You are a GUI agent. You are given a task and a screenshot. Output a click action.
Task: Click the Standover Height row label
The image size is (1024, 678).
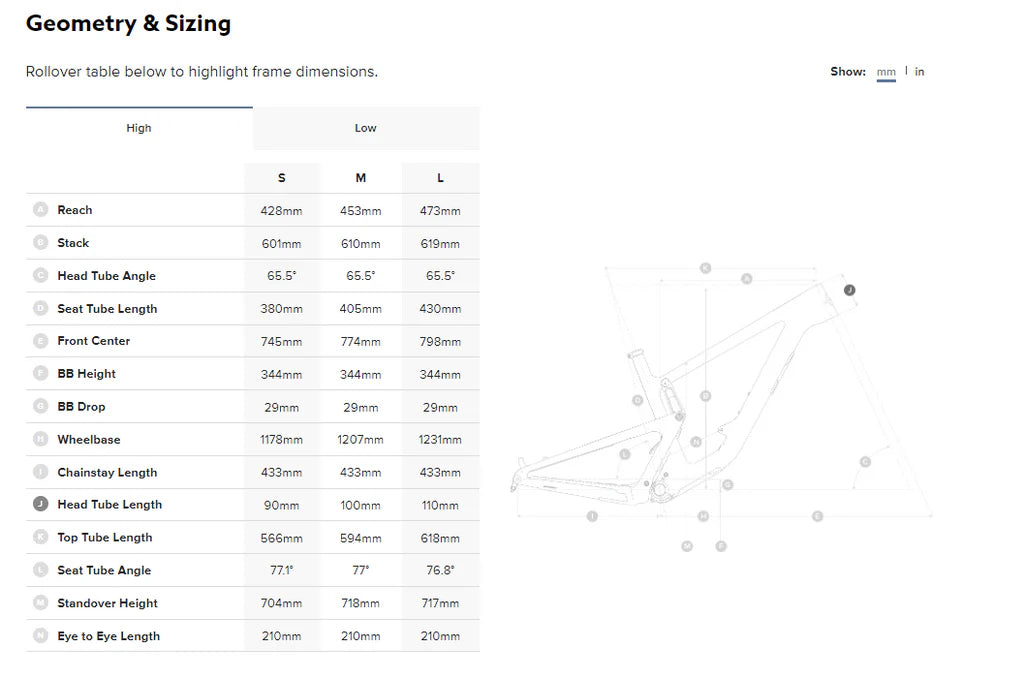click(108, 603)
